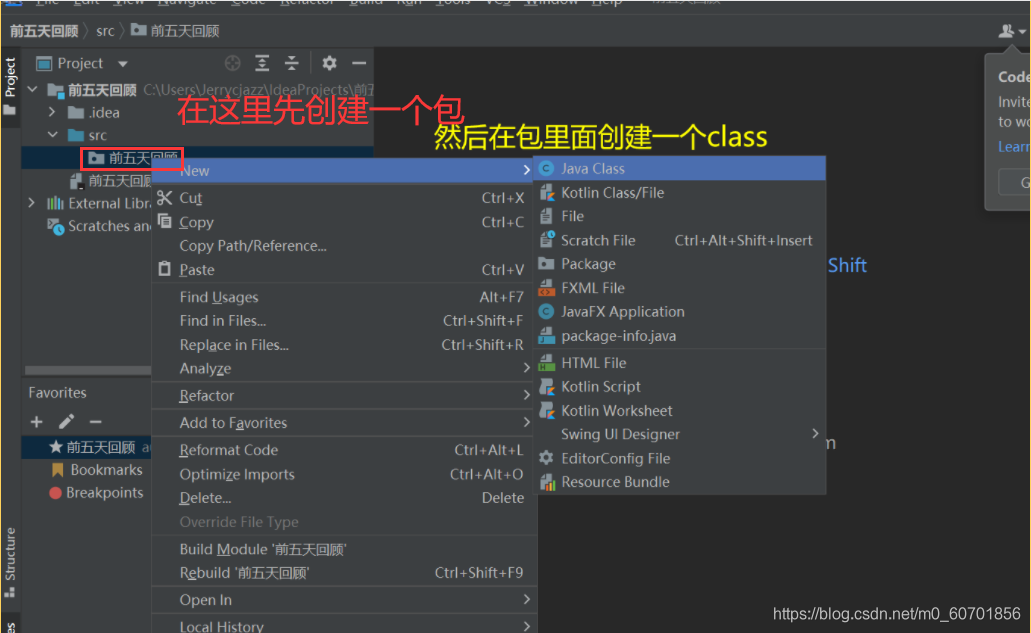The width and height of the screenshot is (1031, 633).
Task: Click the minus icon in Favorites toolbar
Action: 96,421
